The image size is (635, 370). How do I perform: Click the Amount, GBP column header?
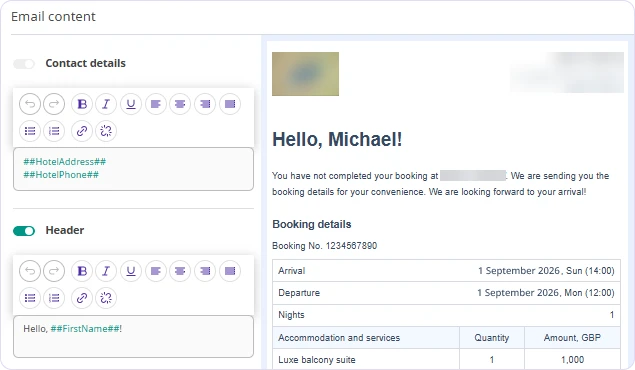coord(572,338)
